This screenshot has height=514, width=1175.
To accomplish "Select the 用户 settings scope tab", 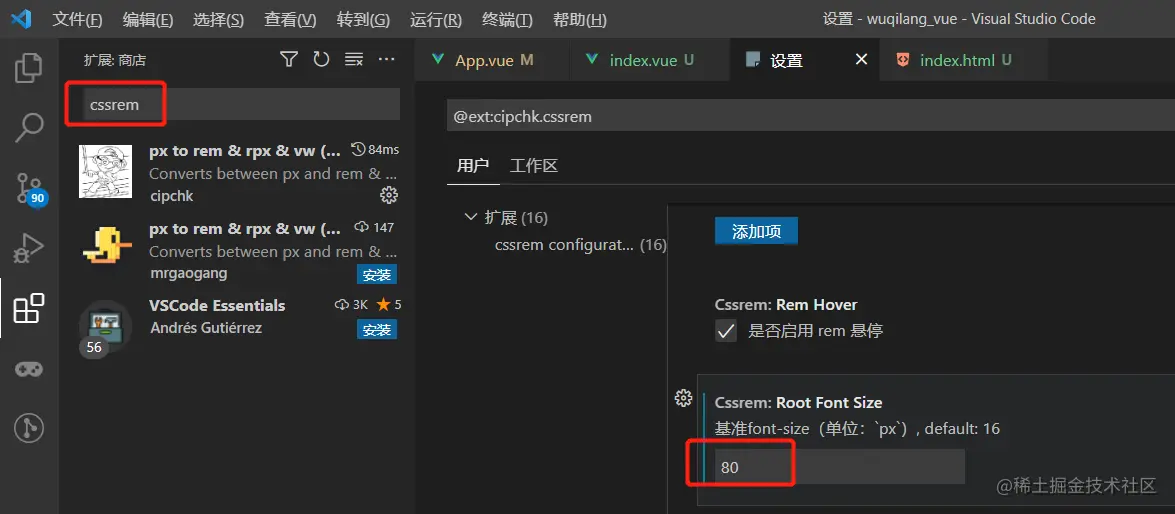I will [473, 166].
